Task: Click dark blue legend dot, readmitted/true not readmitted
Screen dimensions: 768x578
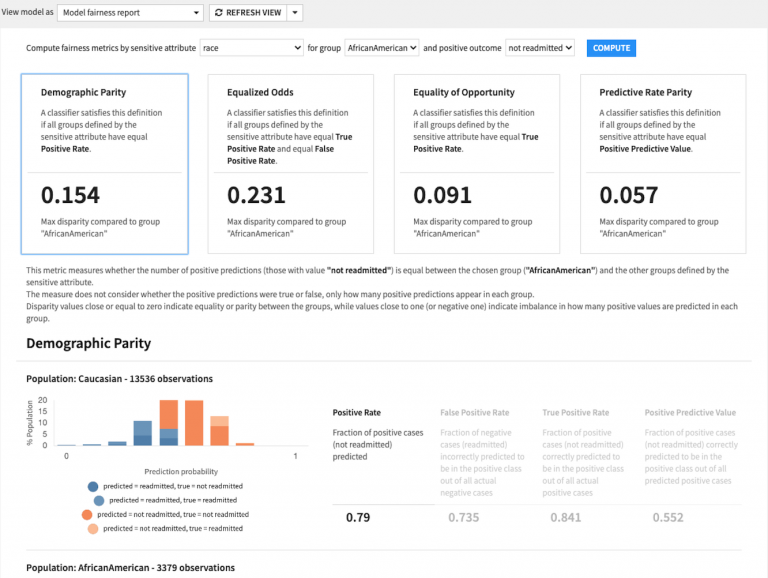Action: (93, 486)
